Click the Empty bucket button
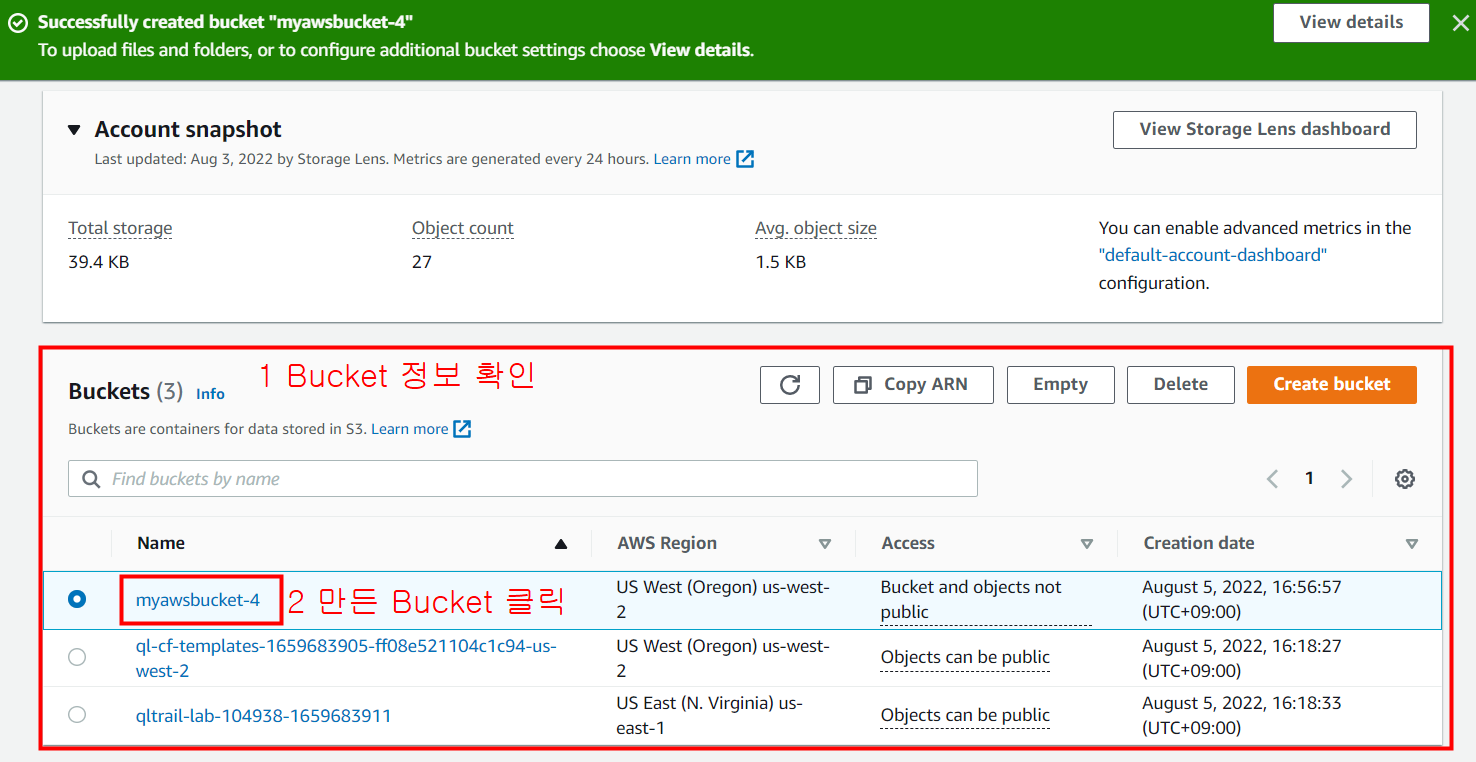 pos(1060,385)
